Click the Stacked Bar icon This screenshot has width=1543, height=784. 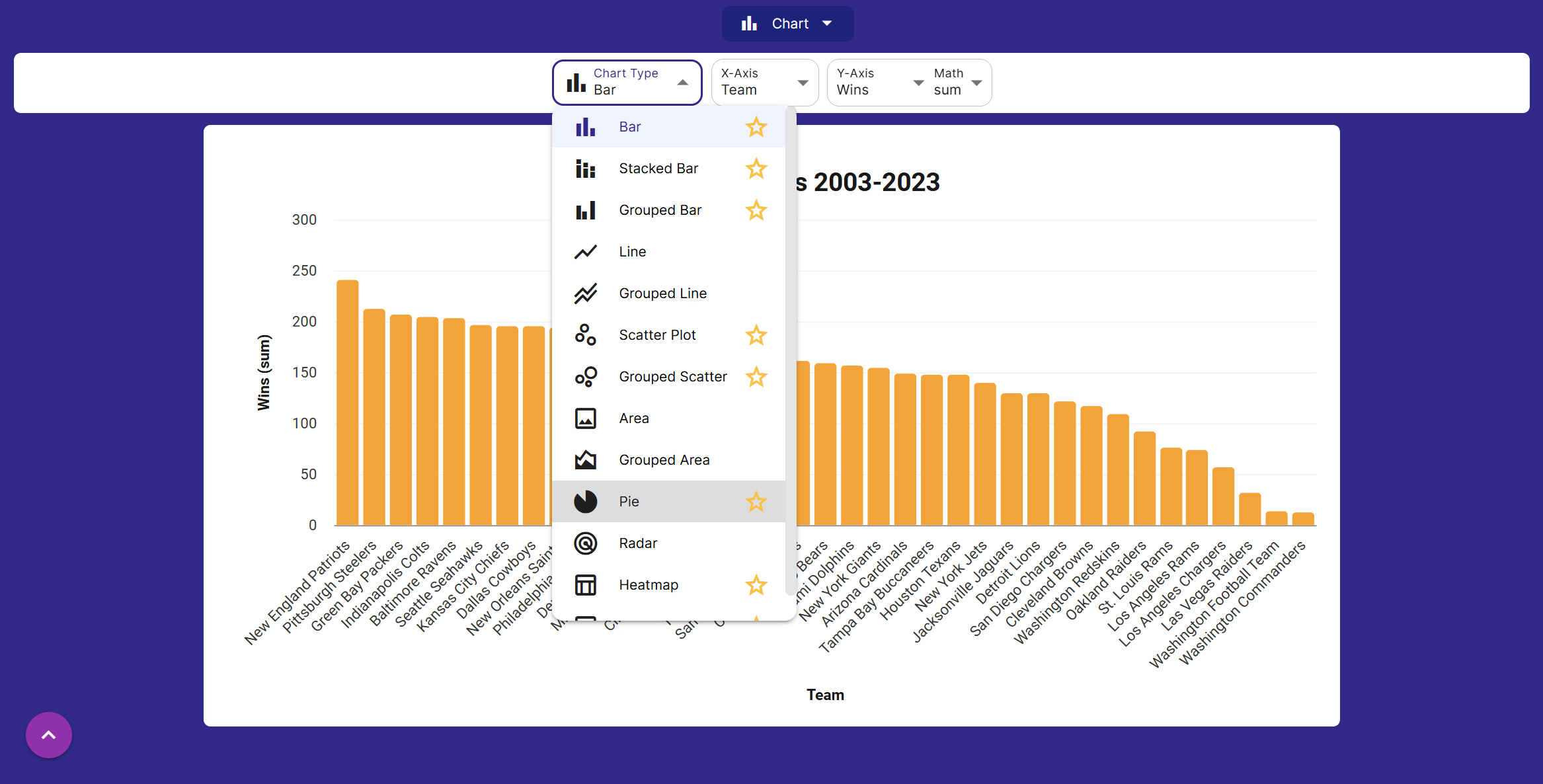(585, 169)
